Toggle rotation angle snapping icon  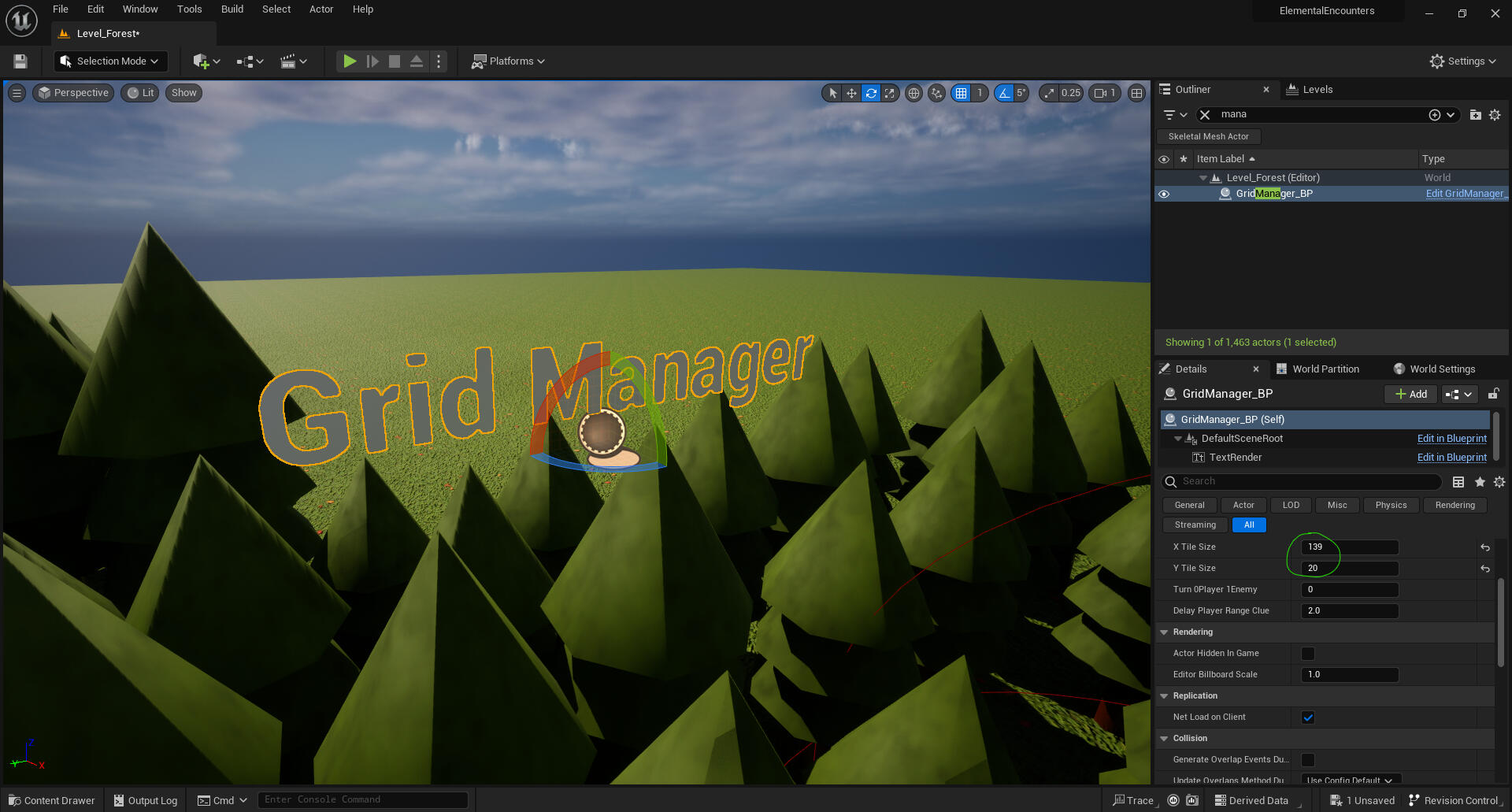pos(1004,93)
